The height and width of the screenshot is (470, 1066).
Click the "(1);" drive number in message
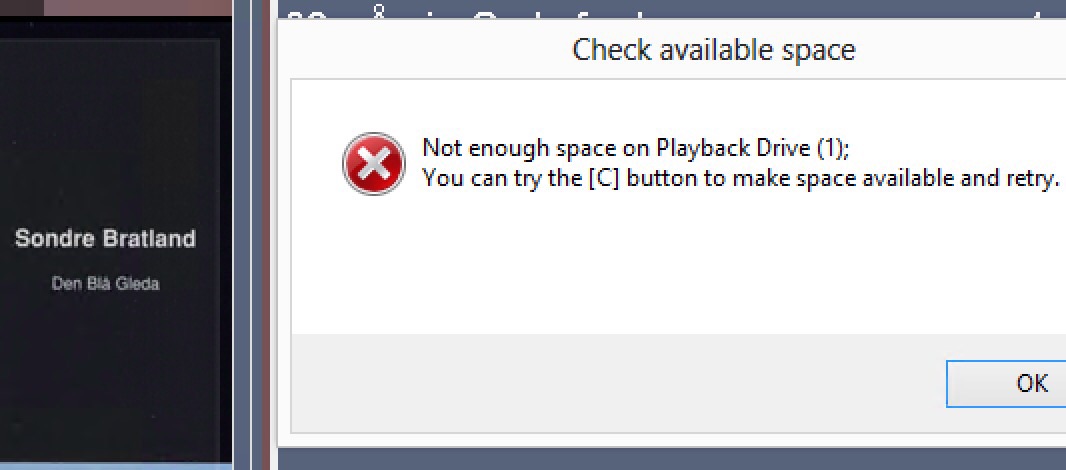tap(833, 148)
